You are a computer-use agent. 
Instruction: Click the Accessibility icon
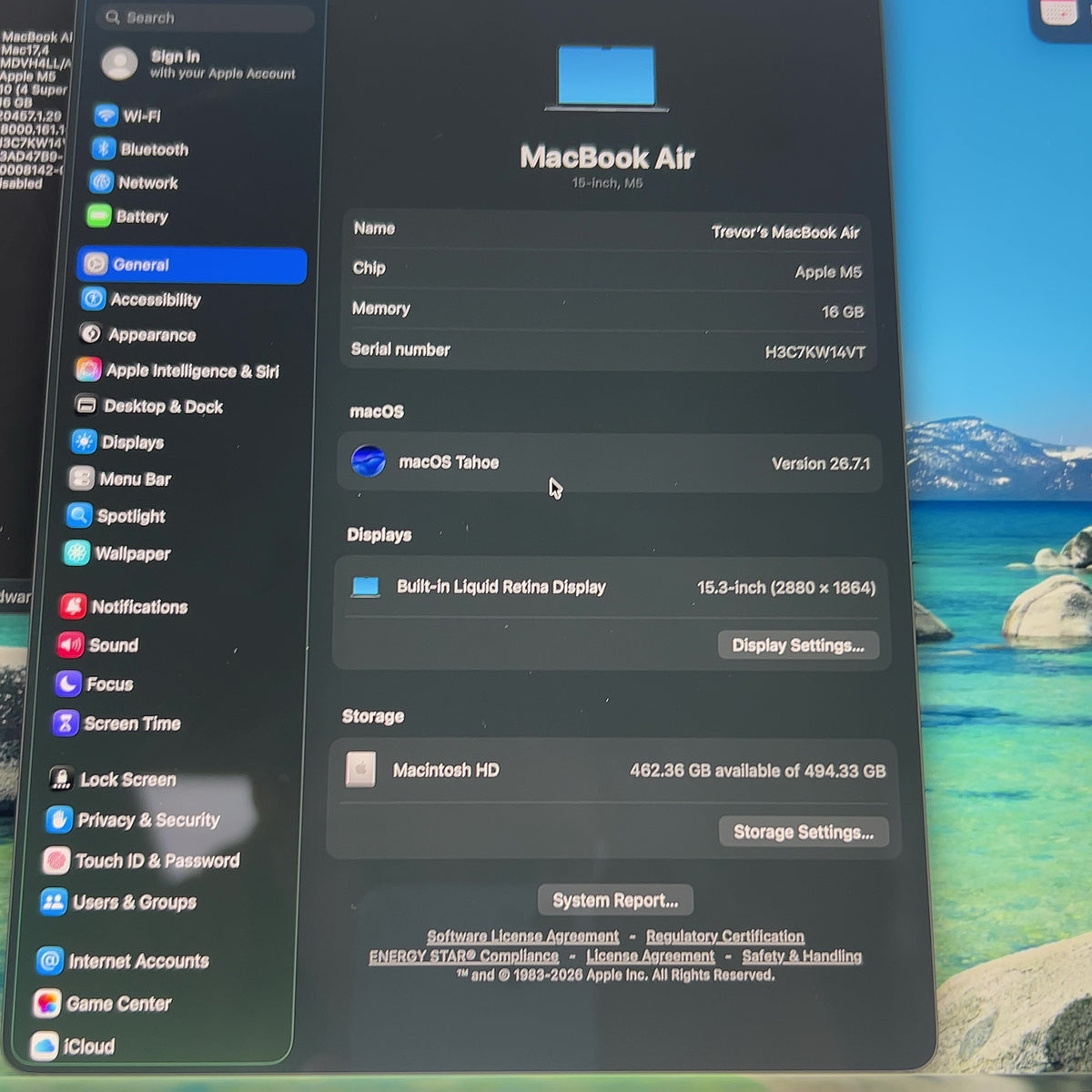[93, 299]
